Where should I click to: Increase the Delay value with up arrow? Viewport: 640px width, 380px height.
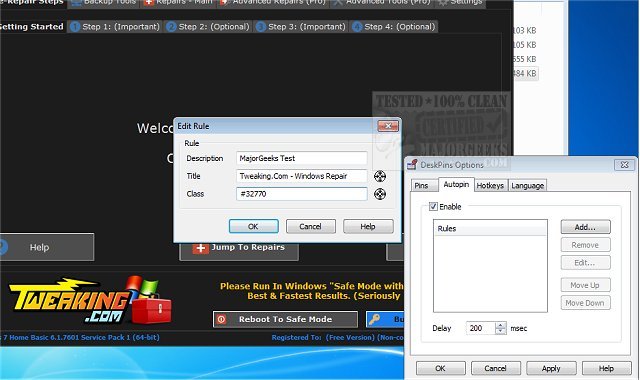click(x=500, y=325)
